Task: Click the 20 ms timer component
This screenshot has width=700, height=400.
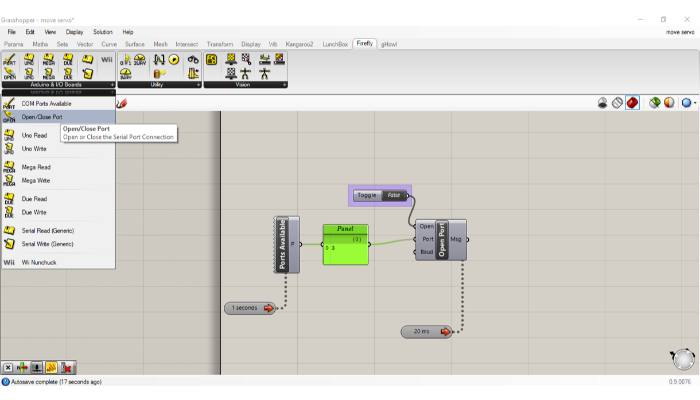Action: tap(427, 332)
